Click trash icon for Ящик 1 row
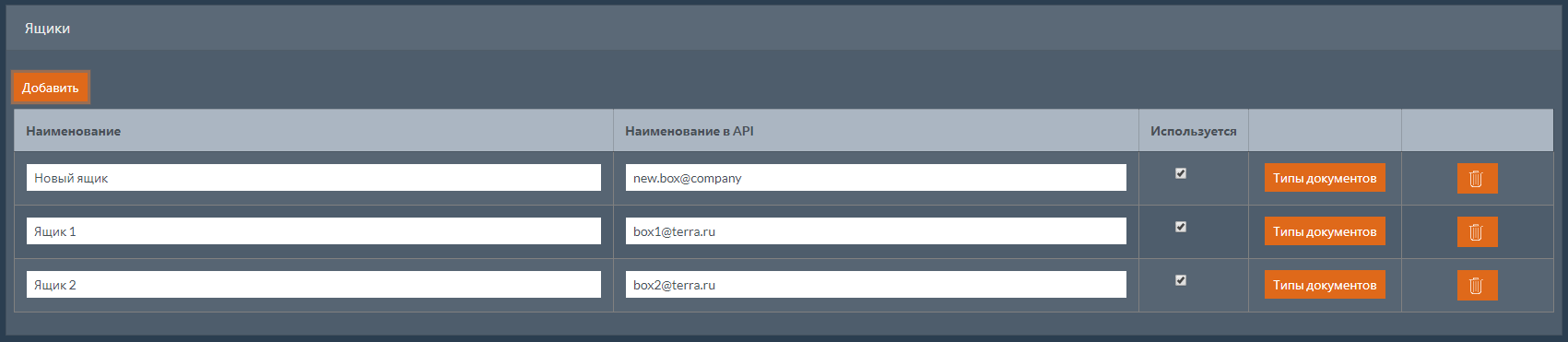 [1477, 231]
